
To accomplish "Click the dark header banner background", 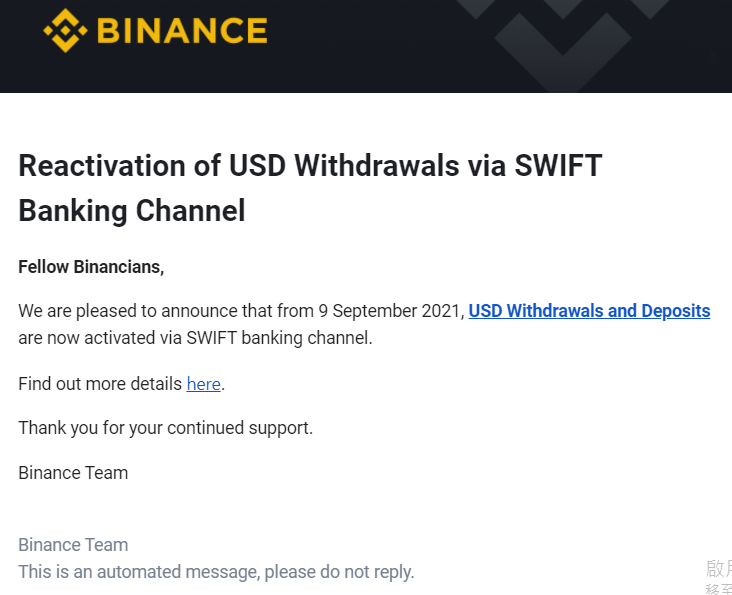I will [x=366, y=46].
